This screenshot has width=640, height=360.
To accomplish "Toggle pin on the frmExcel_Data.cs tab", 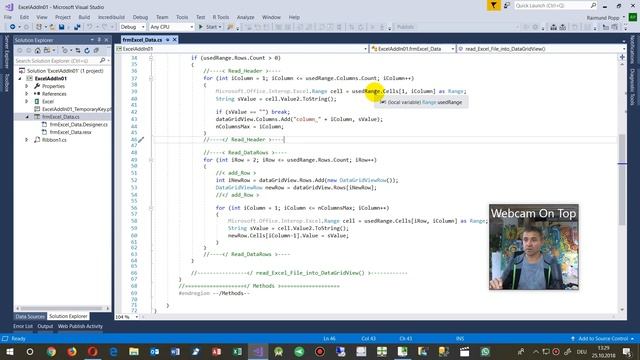I will pos(168,40).
